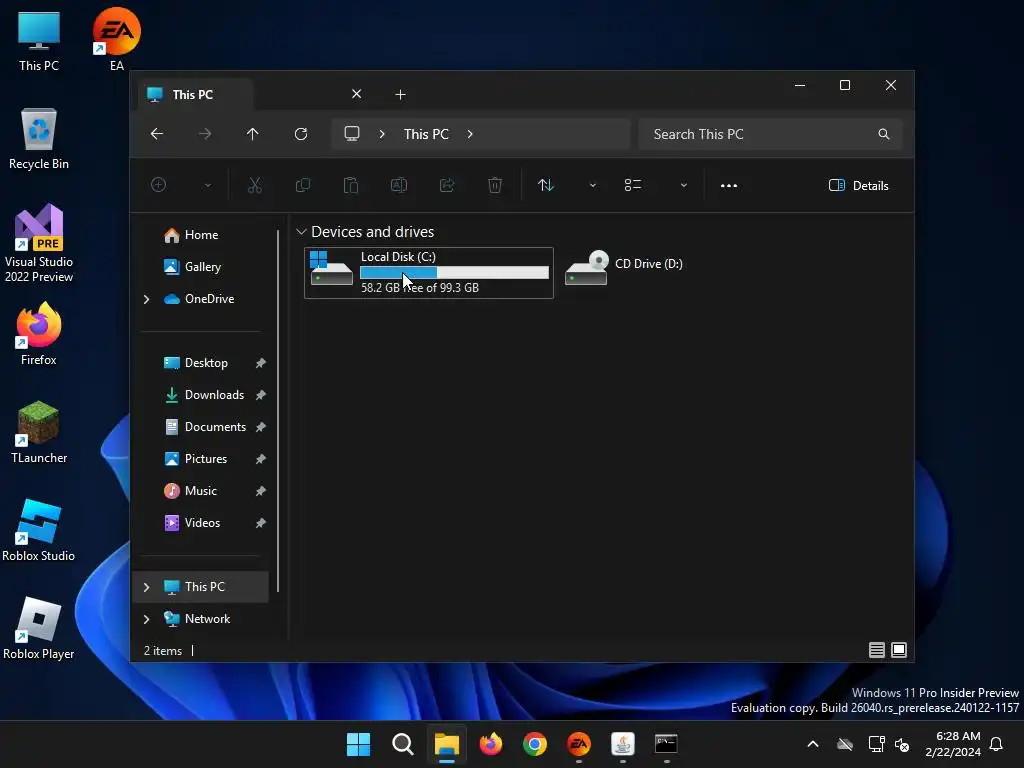The image size is (1024, 768).
Task: Unpin the Desktop folder pin icon
Action: point(261,363)
